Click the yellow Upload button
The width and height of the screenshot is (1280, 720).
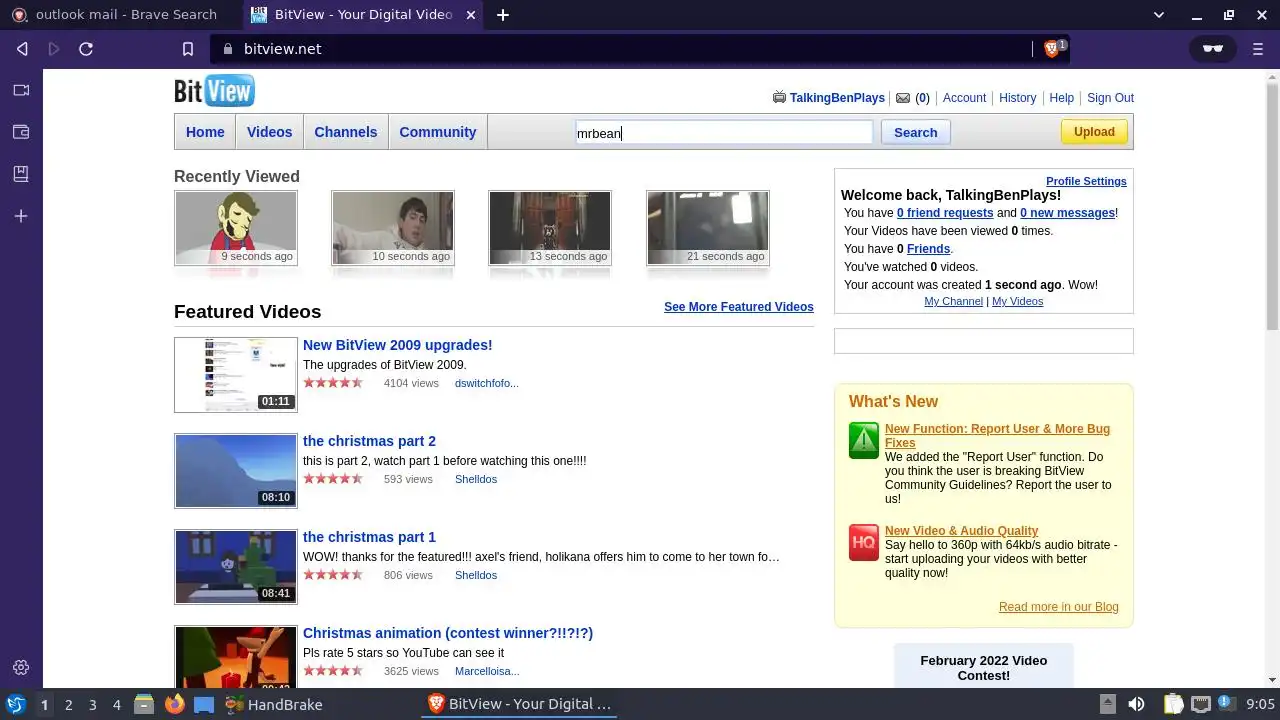[1094, 132]
